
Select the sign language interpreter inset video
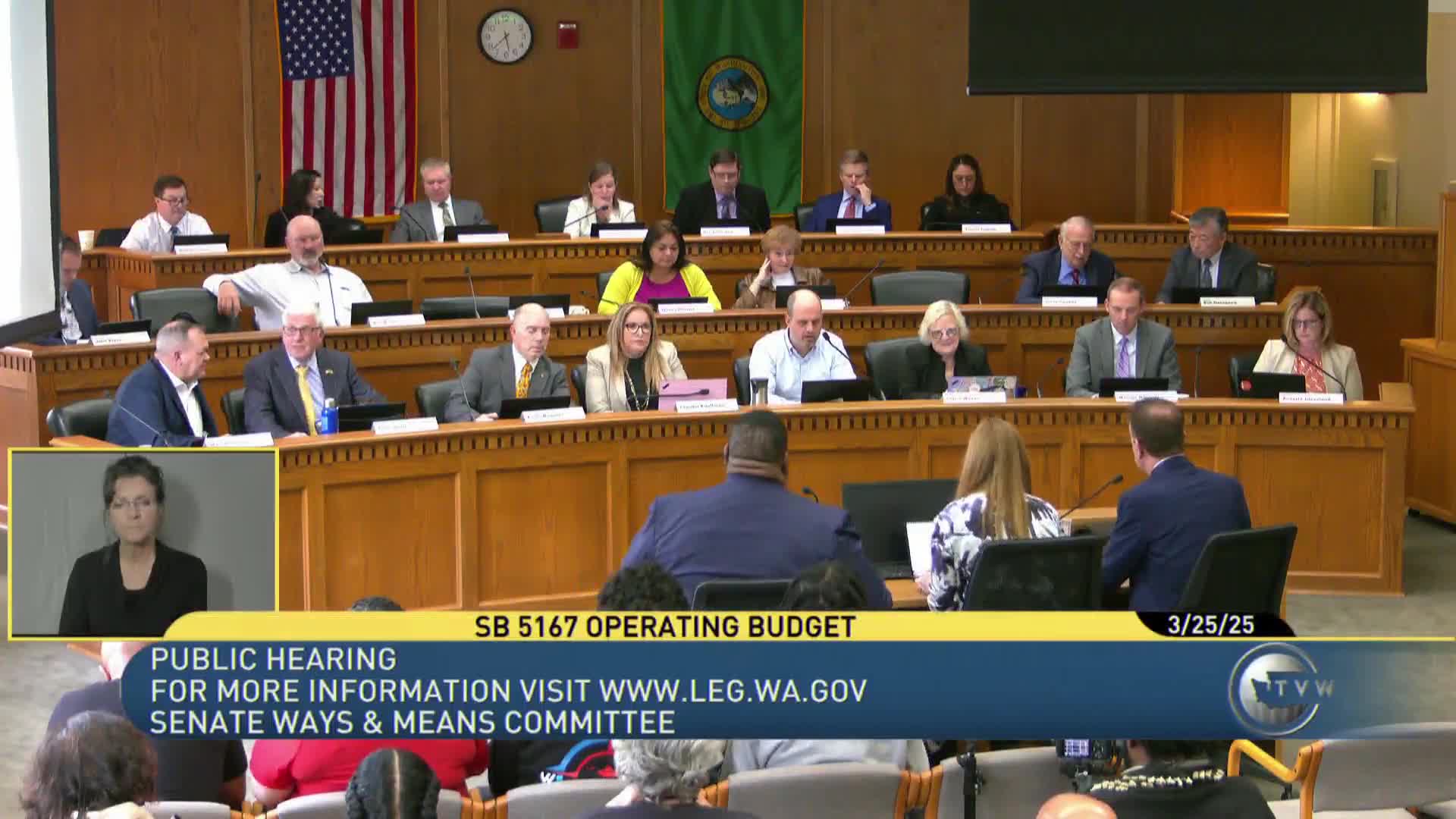(143, 543)
